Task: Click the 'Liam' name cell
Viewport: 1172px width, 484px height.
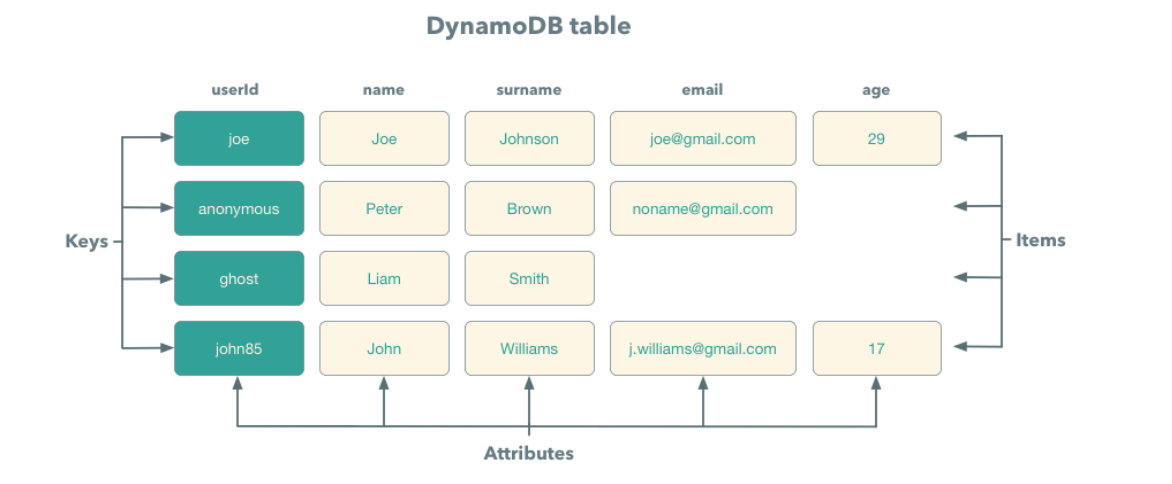Action: pos(384,279)
